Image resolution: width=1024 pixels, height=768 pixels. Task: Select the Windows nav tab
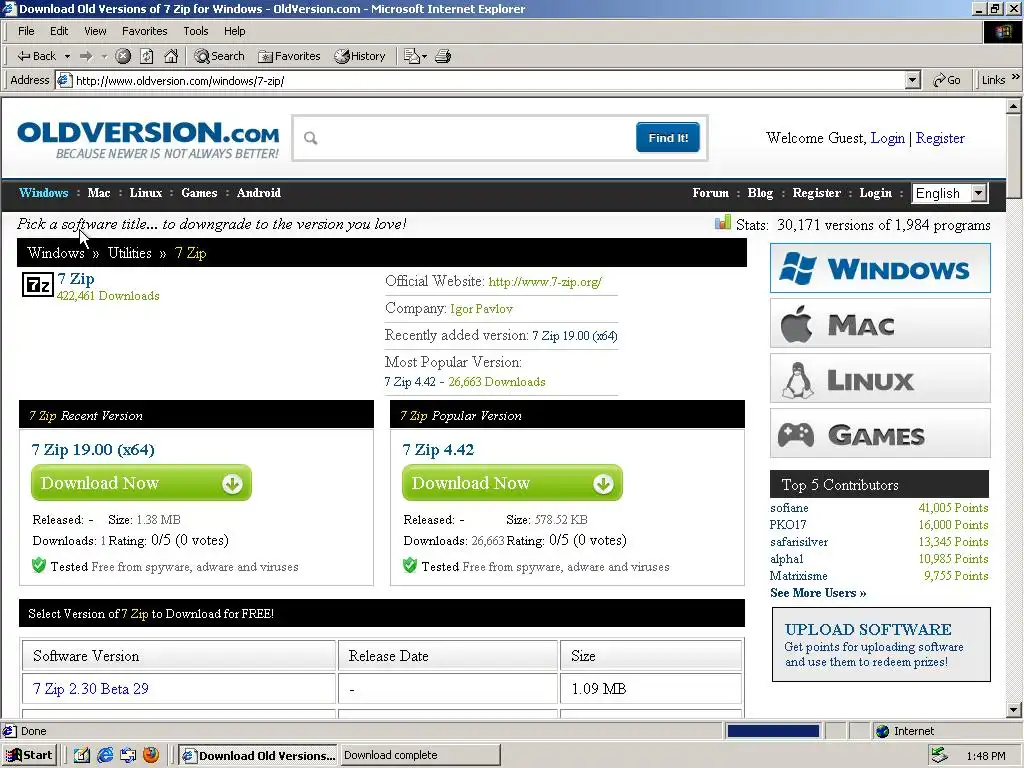coord(44,193)
